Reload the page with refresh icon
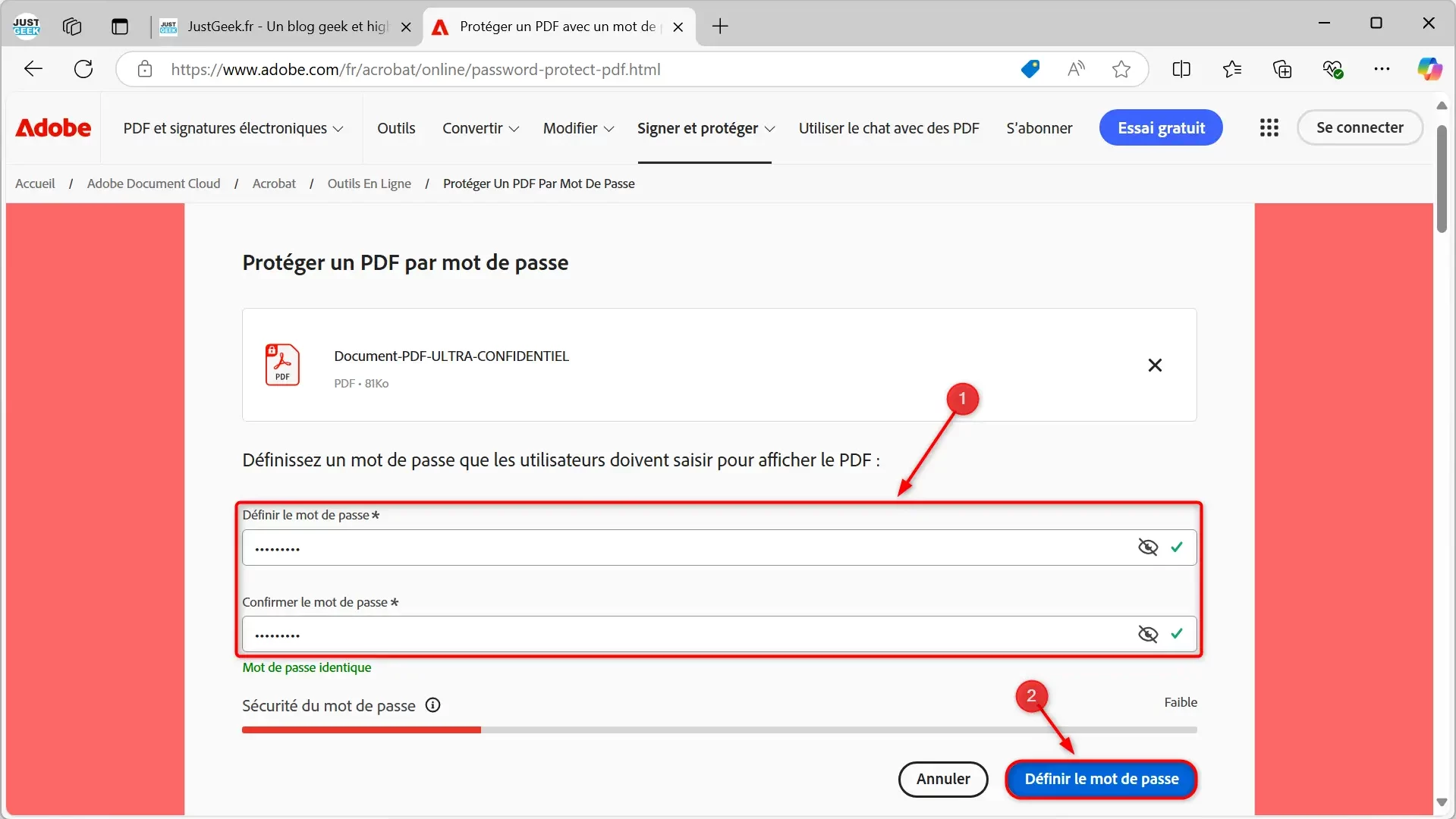Screen dimensions: 1456x819 point(83,69)
